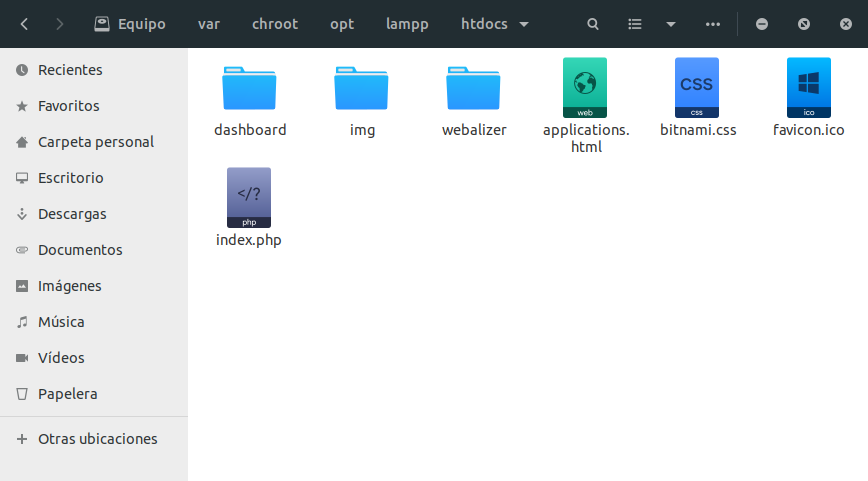Open the htdocs path dropdown arrow
The width and height of the screenshot is (868, 481).
pyautogui.click(x=525, y=24)
